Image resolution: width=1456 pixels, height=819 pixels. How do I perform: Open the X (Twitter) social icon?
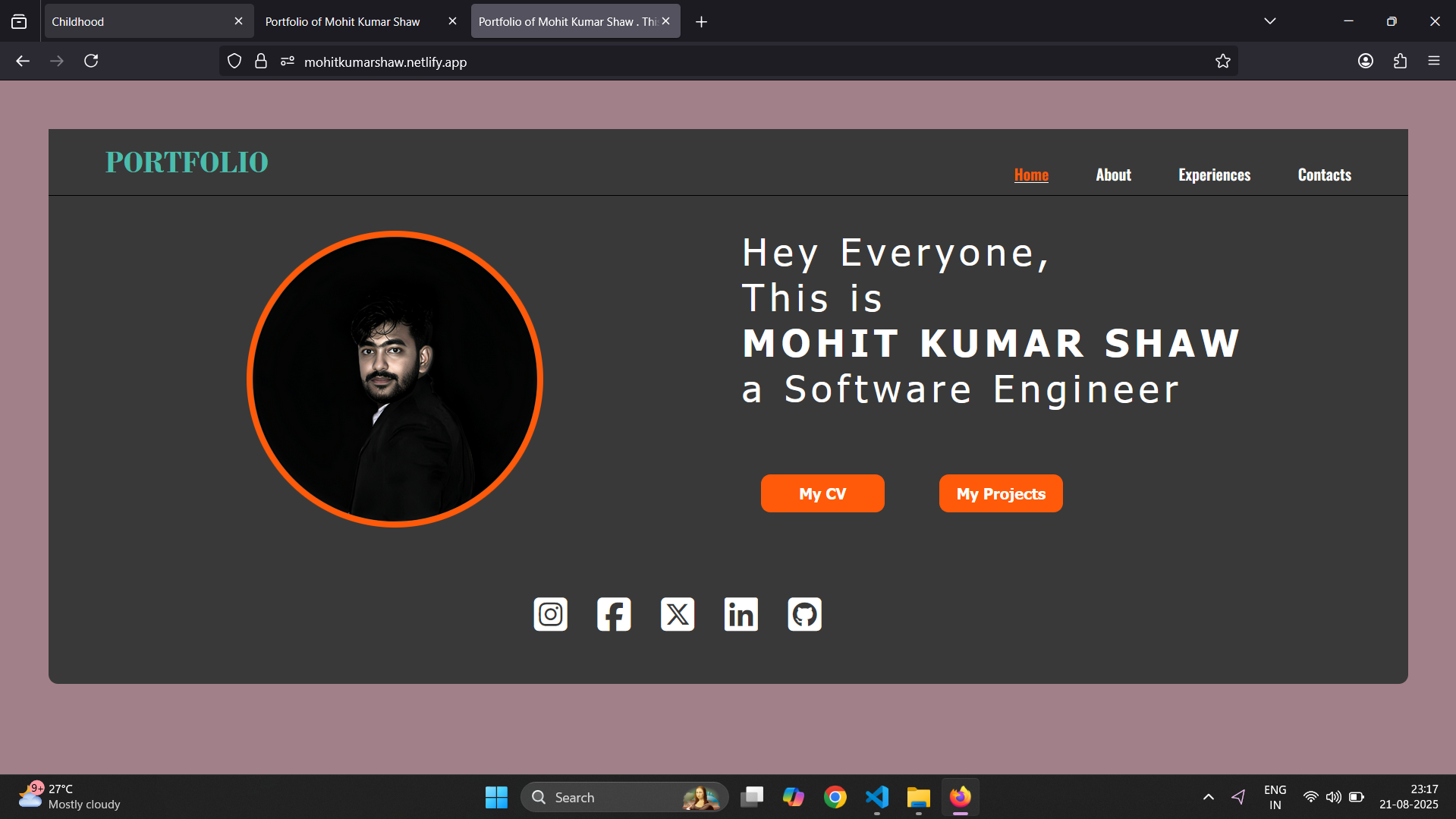[678, 614]
